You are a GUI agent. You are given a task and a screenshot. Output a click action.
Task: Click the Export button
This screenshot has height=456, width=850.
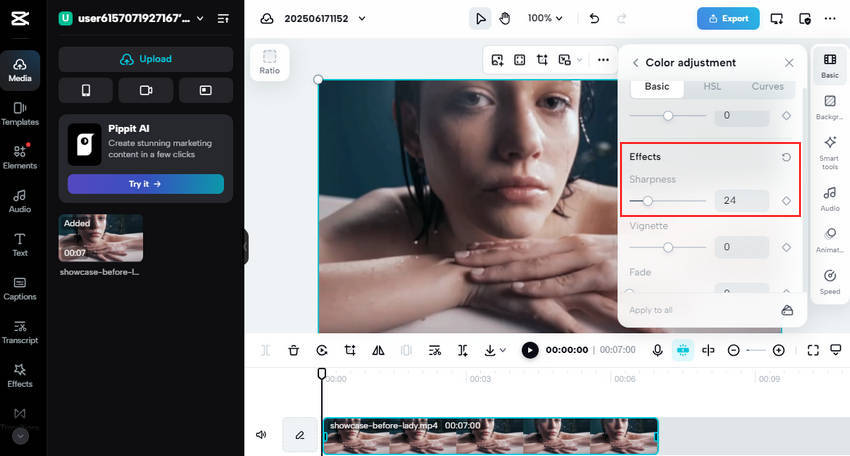pyautogui.click(x=728, y=18)
